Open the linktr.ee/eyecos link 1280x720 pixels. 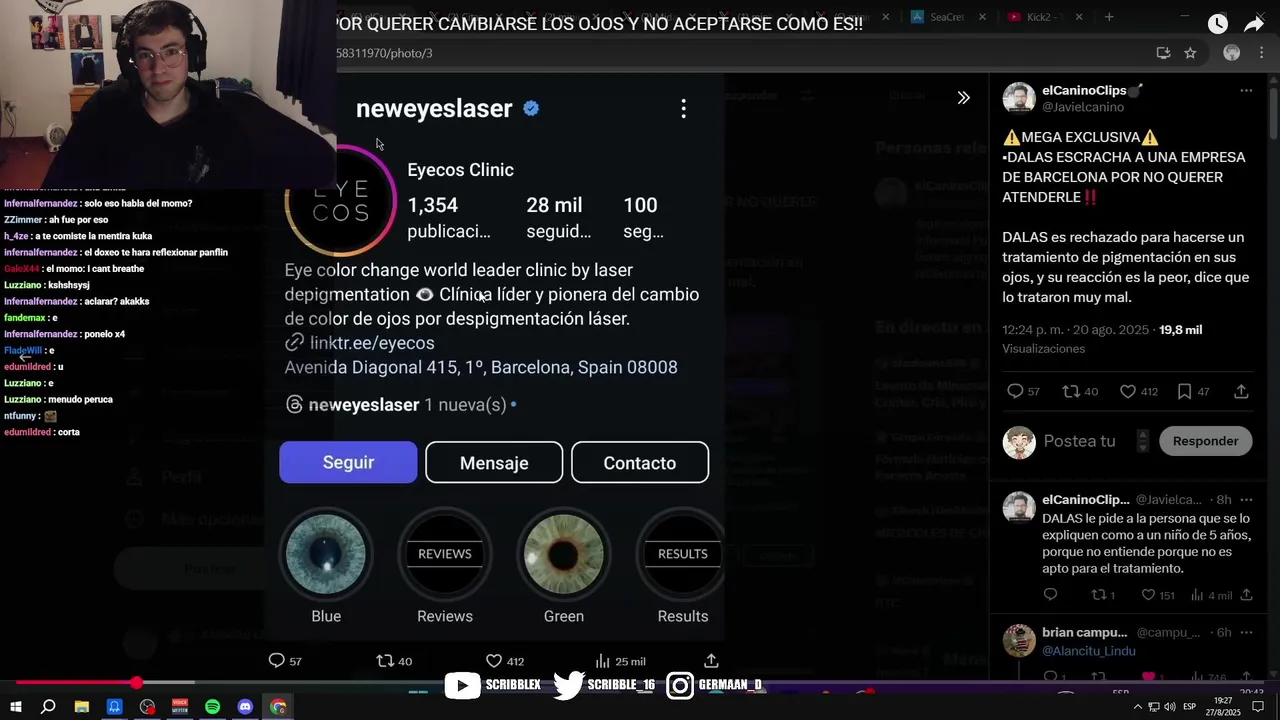point(372,343)
